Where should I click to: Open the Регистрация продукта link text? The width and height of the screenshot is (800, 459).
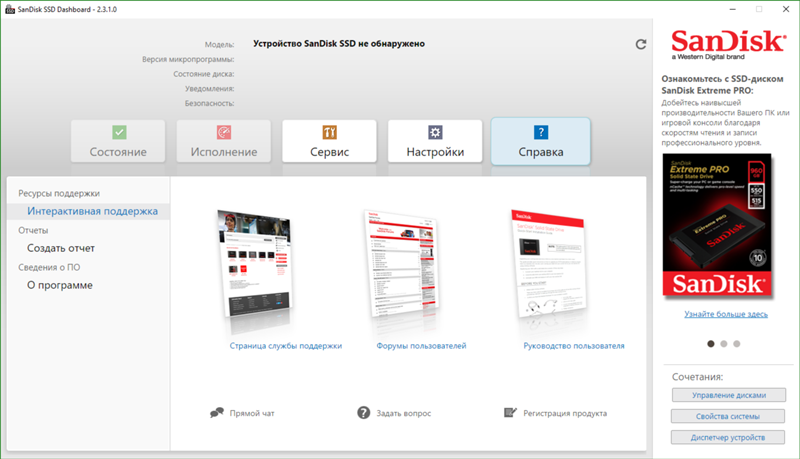(x=565, y=413)
